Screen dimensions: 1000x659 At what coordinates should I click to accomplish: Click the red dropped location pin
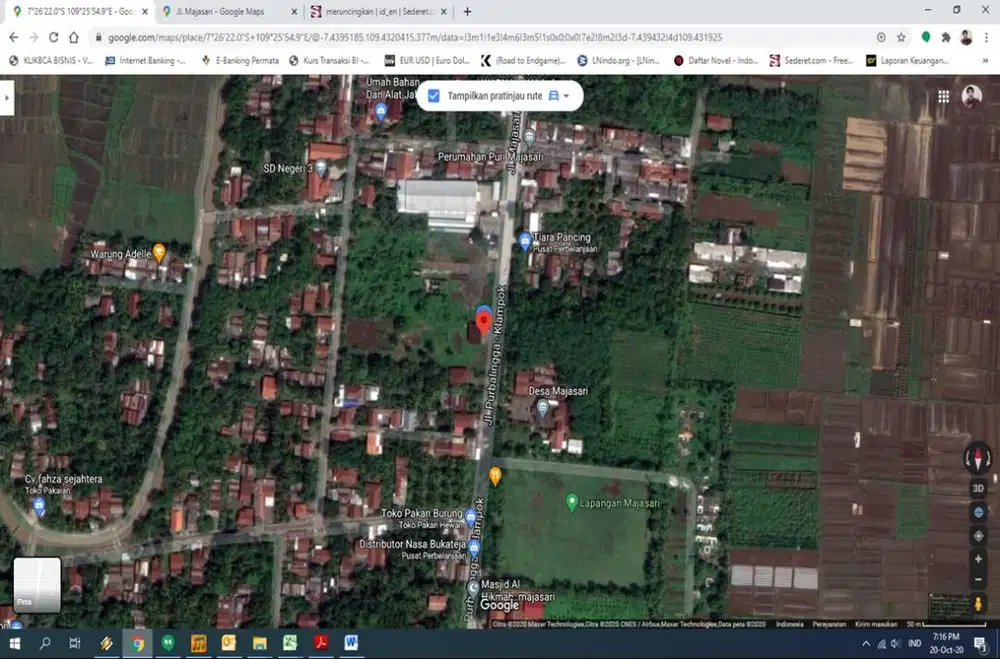pos(484,323)
